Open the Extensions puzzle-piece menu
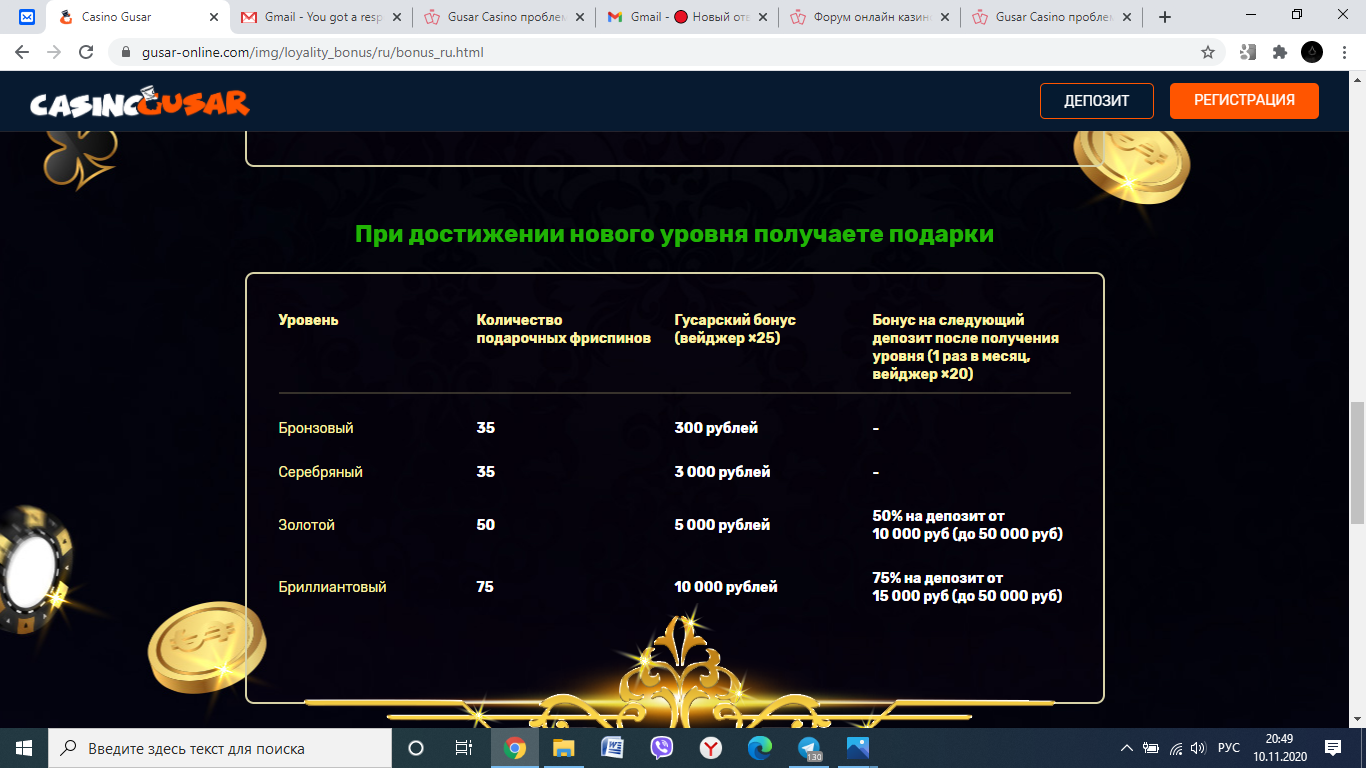Screen dimensions: 1366x768 [x=1279, y=52]
